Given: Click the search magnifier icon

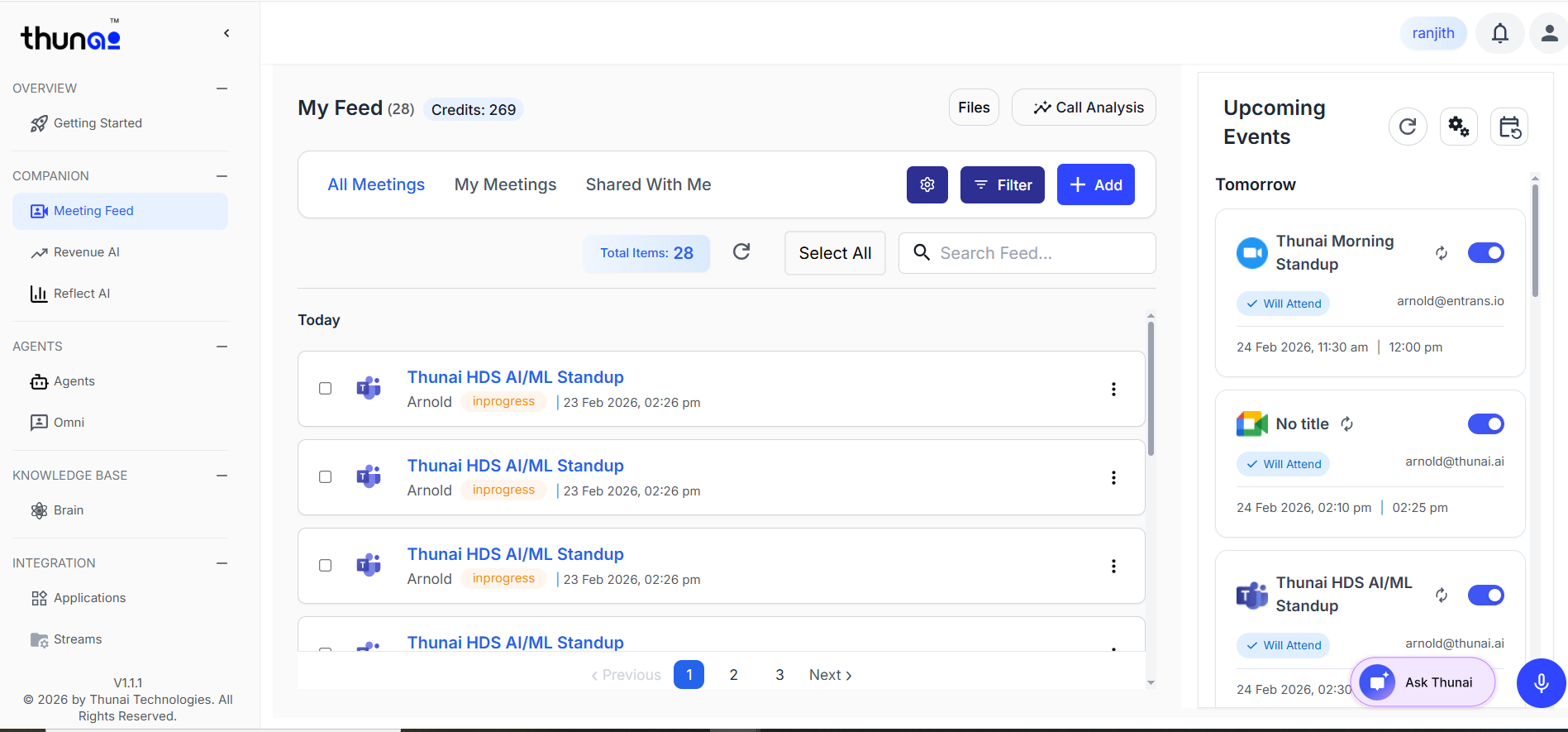Looking at the screenshot, I should (922, 252).
